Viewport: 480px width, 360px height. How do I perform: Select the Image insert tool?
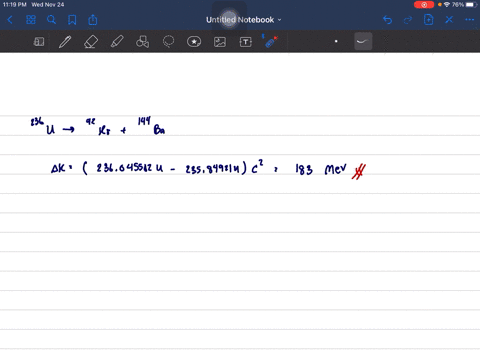(x=220, y=42)
